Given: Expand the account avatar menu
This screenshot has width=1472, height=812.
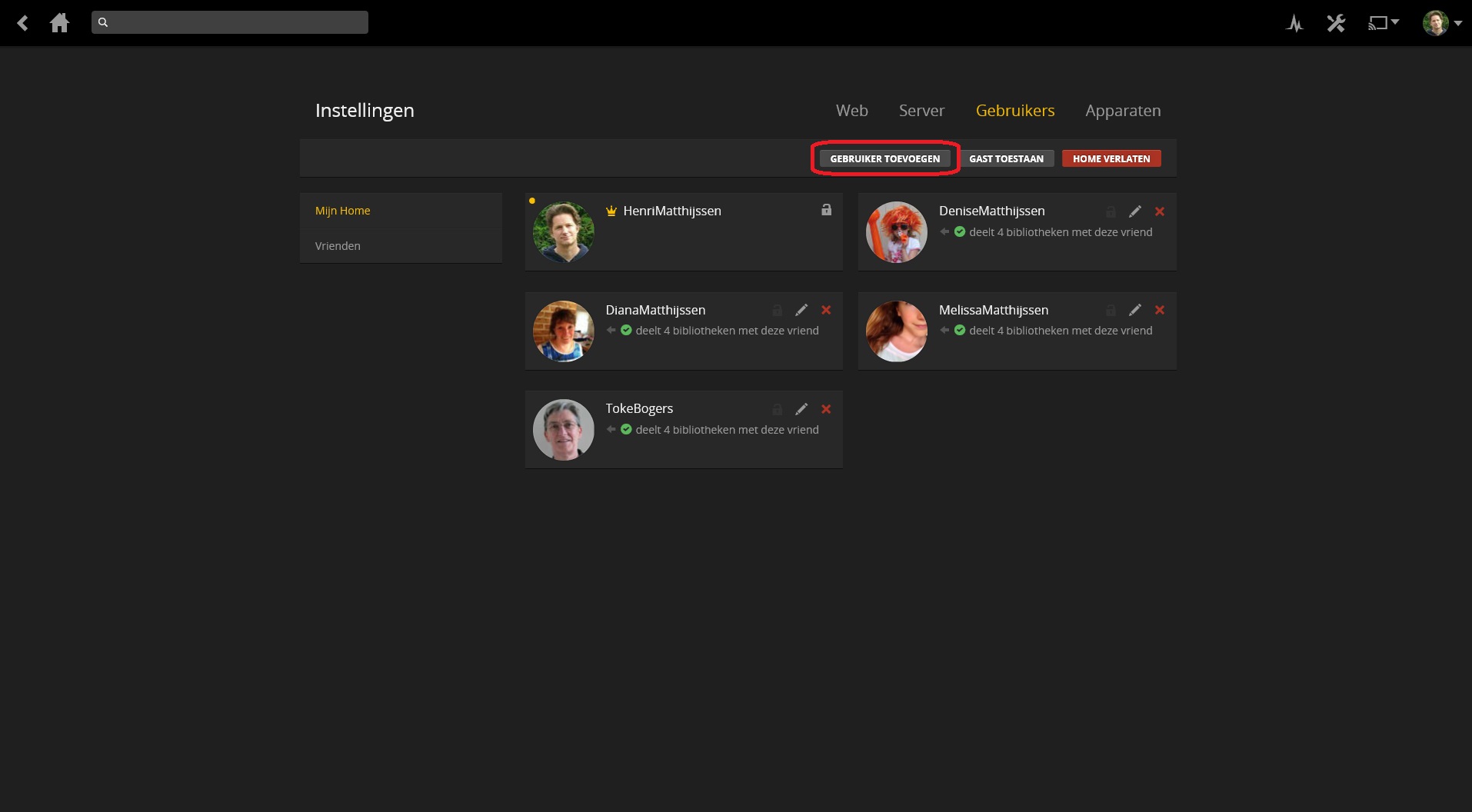Looking at the screenshot, I should (x=1441, y=23).
